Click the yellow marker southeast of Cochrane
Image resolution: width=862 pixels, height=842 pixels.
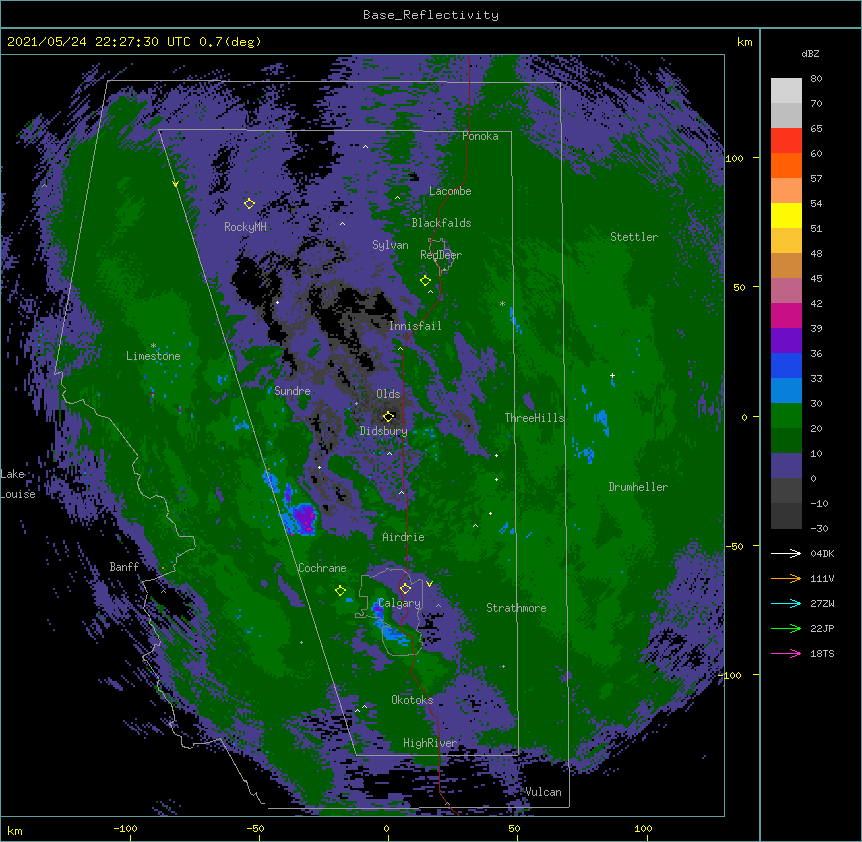point(340,590)
